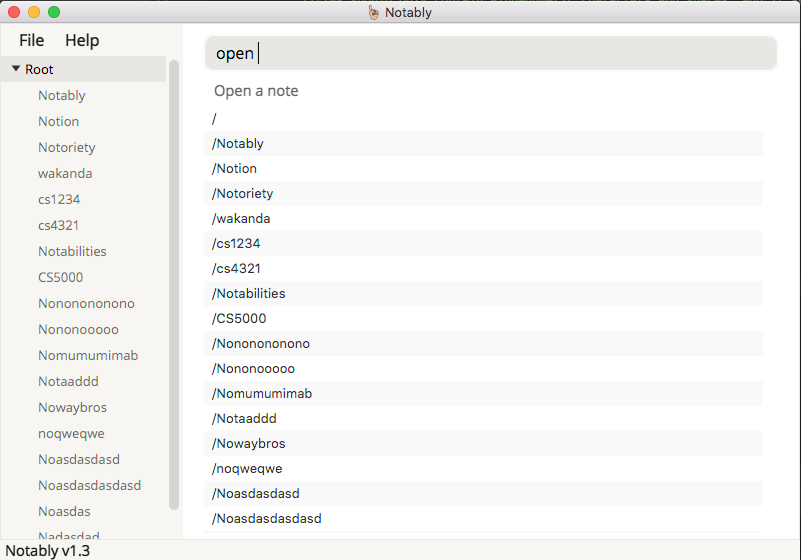Click the Notably app icon in title bar
Viewport: 801px width, 560px height.
tap(374, 12)
